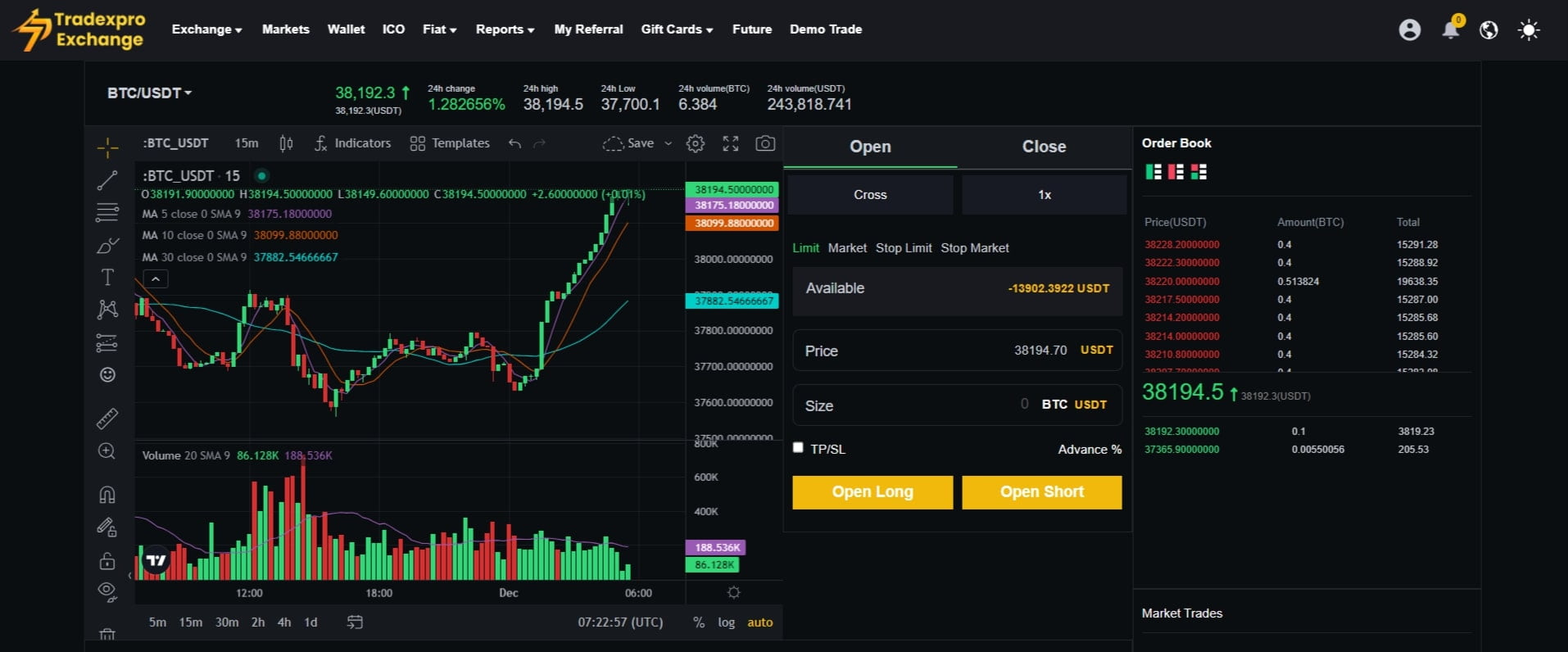Toggle fullscreen chart mode
1568x652 pixels.
click(x=731, y=143)
